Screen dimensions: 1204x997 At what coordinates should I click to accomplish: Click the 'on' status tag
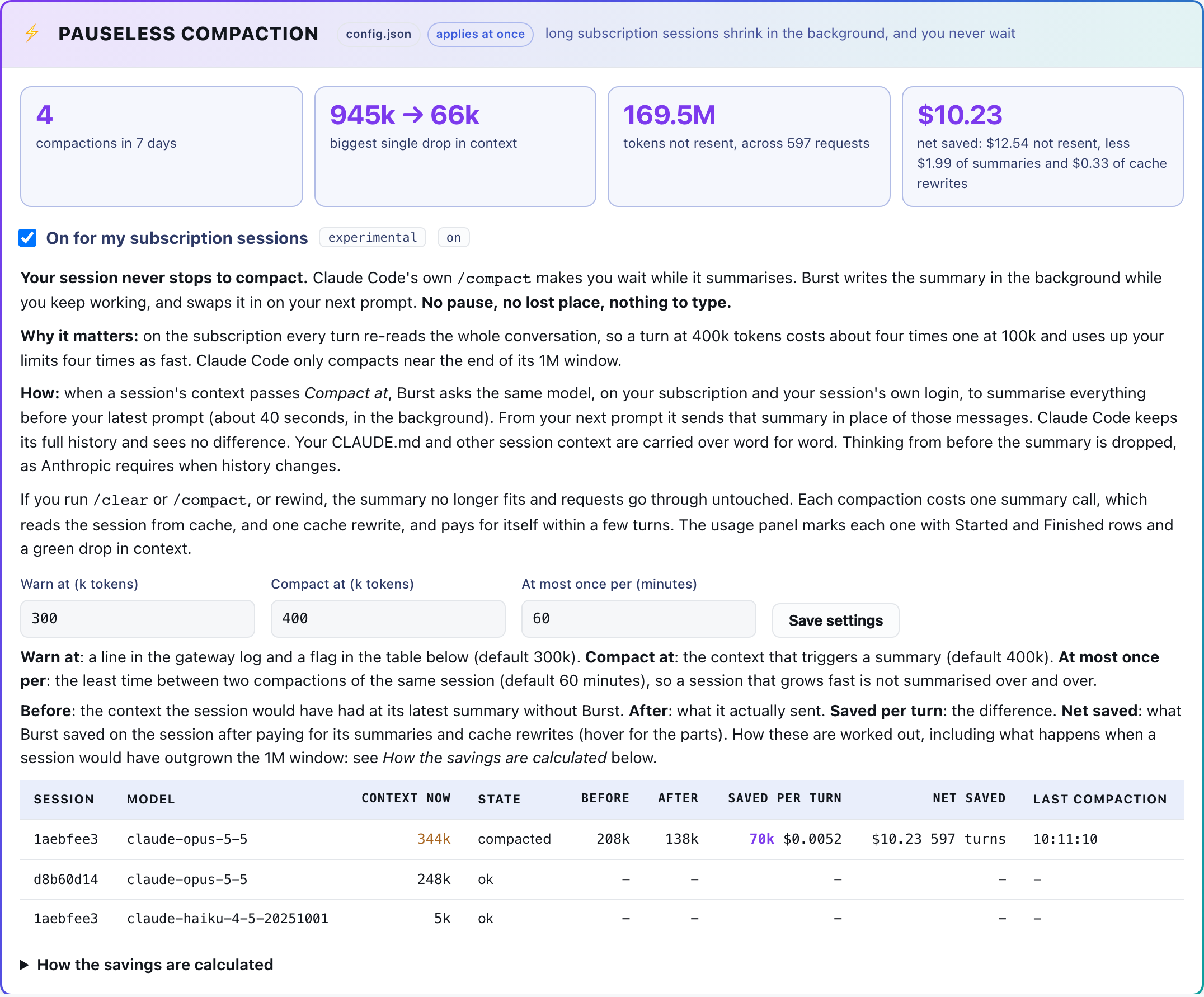pyautogui.click(x=454, y=237)
